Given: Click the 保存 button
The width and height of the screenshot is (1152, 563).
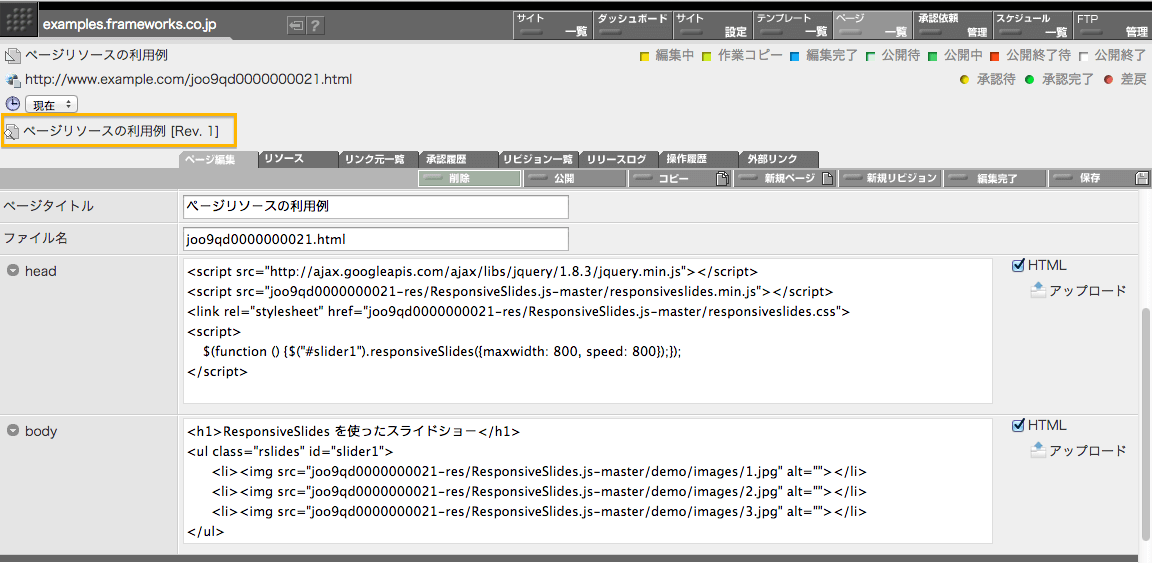Looking at the screenshot, I should click(x=1100, y=179).
